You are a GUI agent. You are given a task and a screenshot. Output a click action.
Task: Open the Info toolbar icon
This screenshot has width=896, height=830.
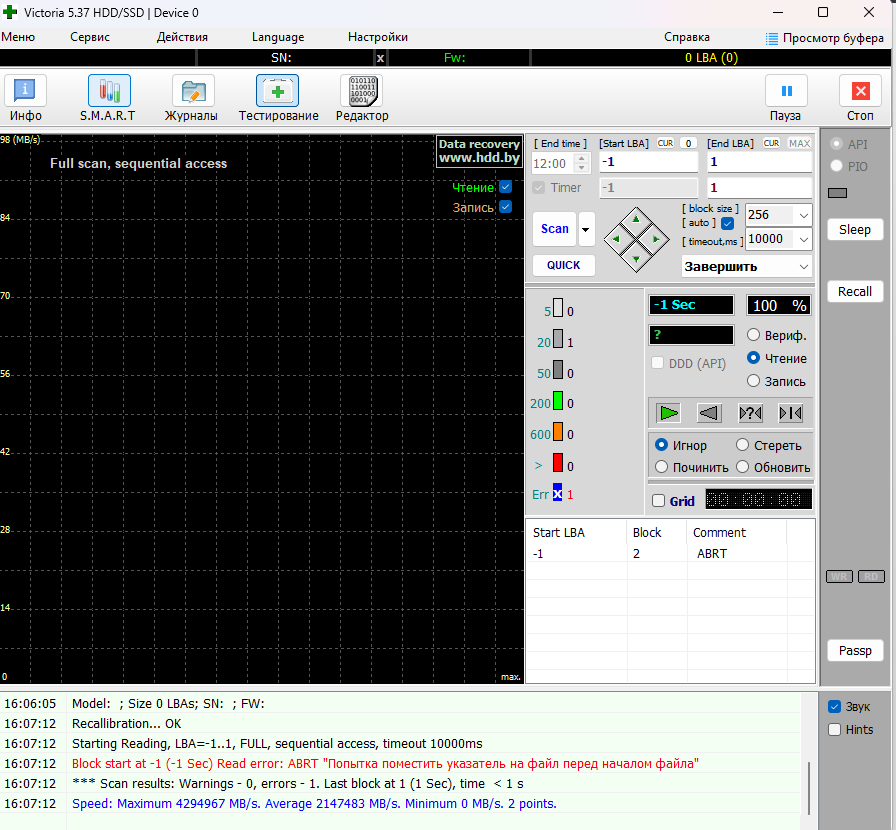click(26, 92)
